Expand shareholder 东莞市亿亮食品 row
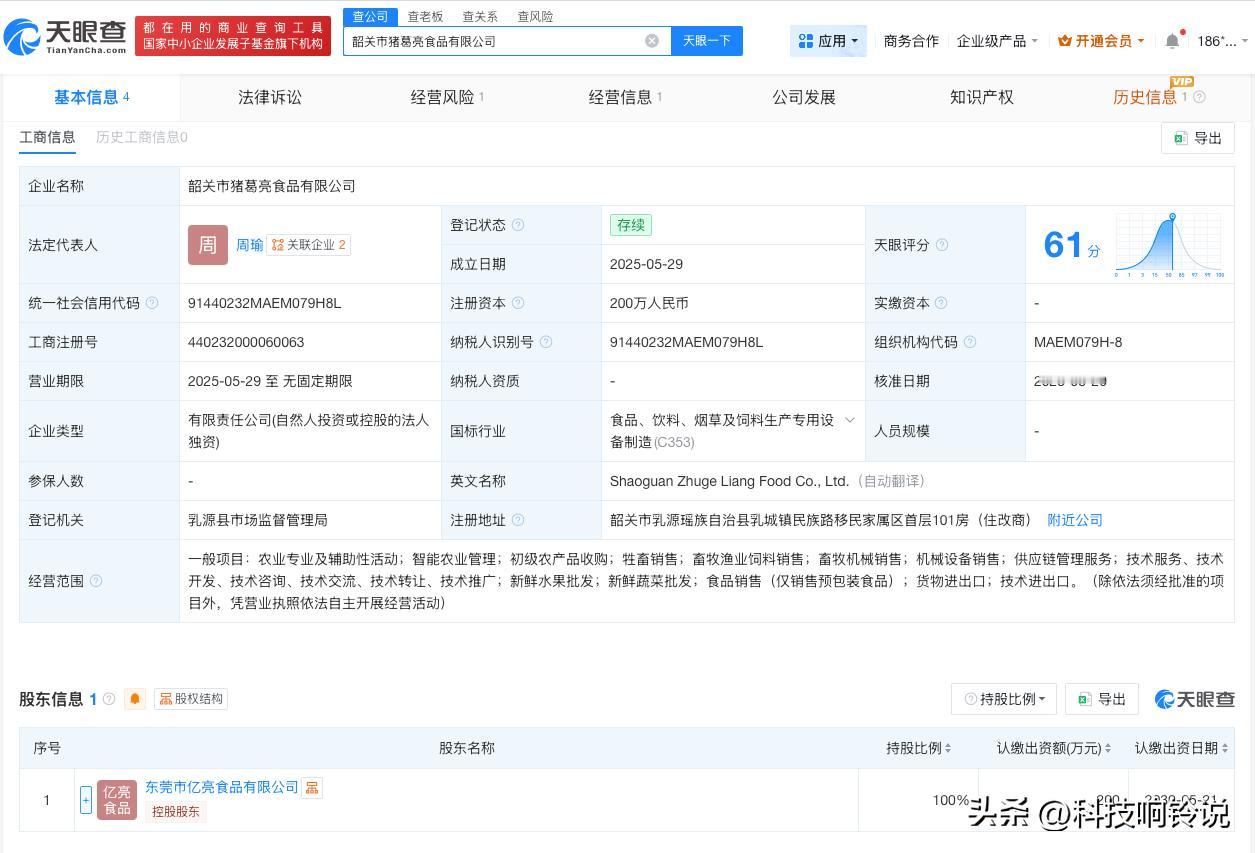This screenshot has height=853, width=1255. [x=86, y=799]
